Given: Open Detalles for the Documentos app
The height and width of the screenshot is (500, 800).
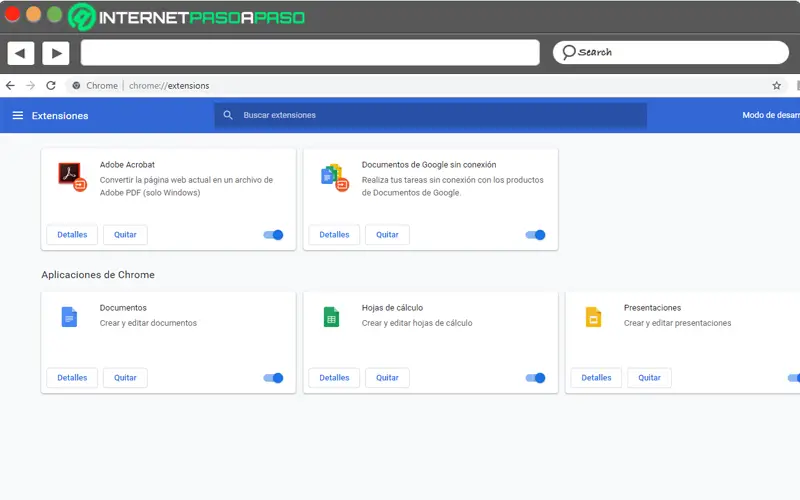Looking at the screenshot, I should (72, 378).
